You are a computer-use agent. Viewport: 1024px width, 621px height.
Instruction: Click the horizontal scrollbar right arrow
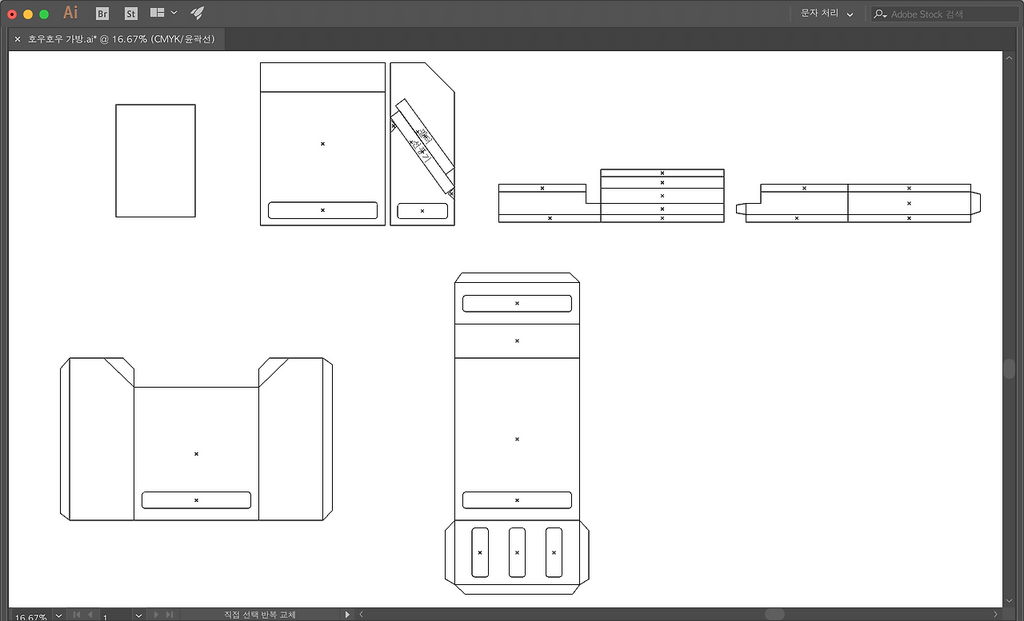coord(996,615)
